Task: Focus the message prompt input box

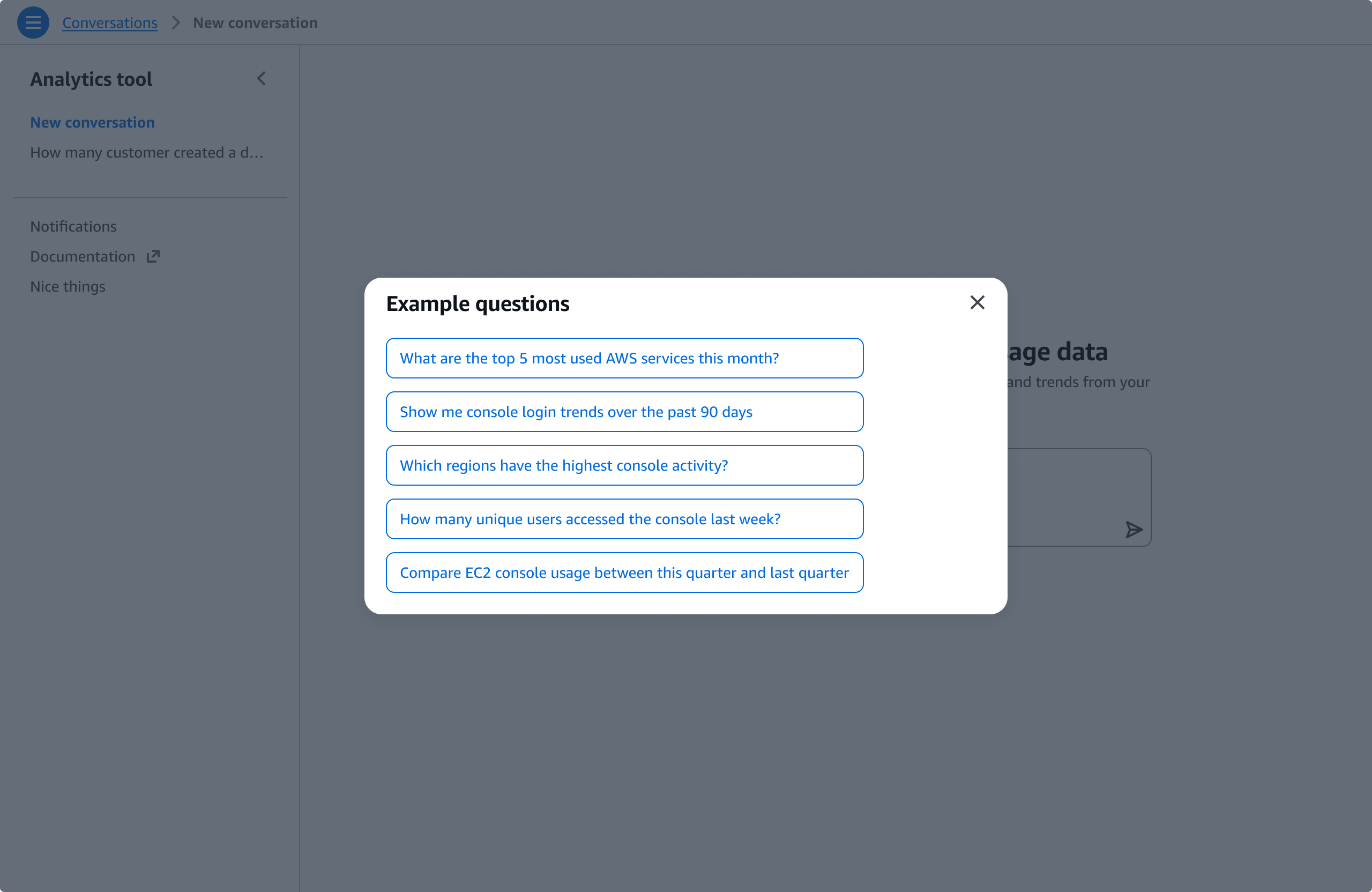Action: click(1079, 497)
